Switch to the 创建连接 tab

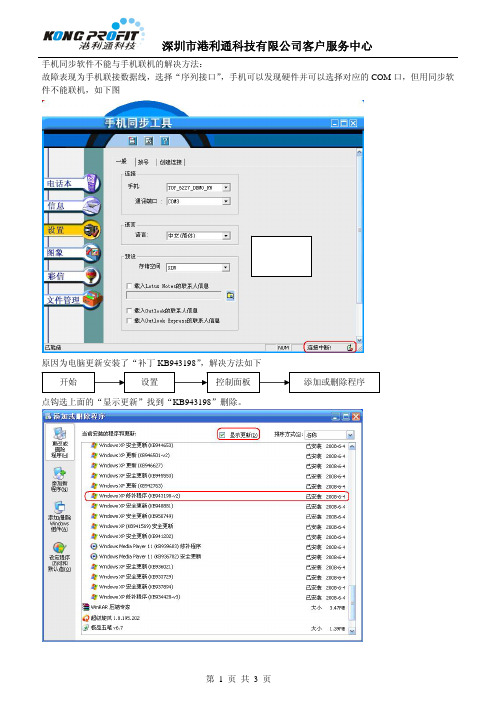[171, 162]
